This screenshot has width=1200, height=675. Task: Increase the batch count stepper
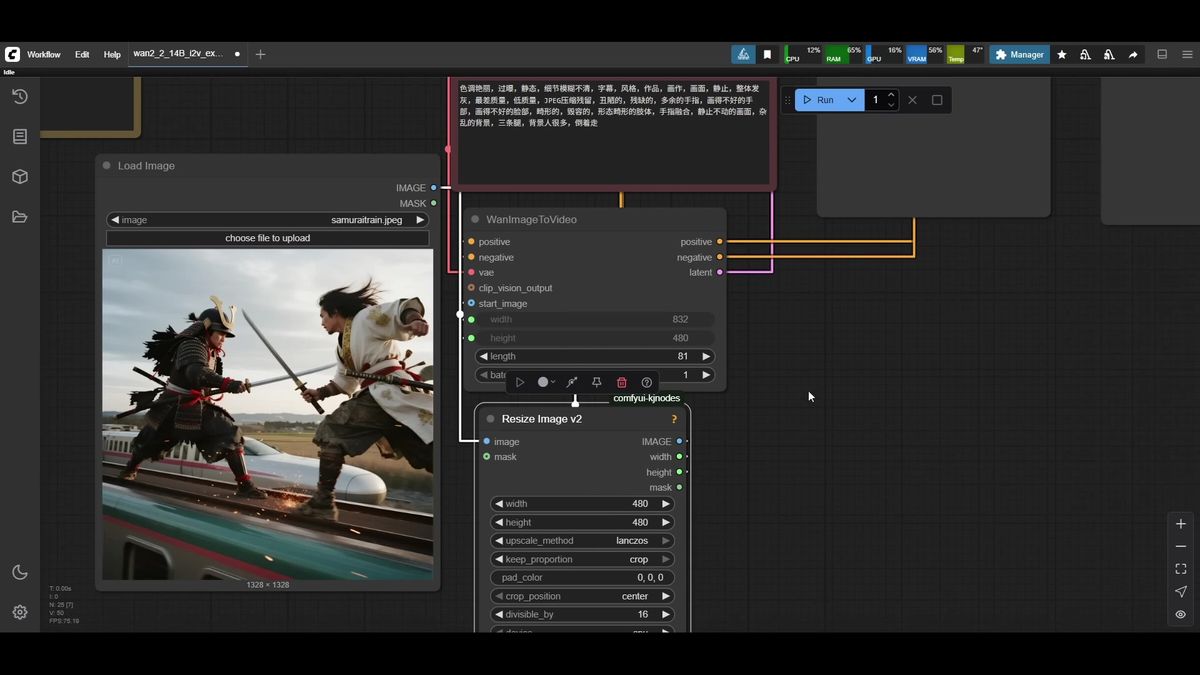tap(891, 96)
